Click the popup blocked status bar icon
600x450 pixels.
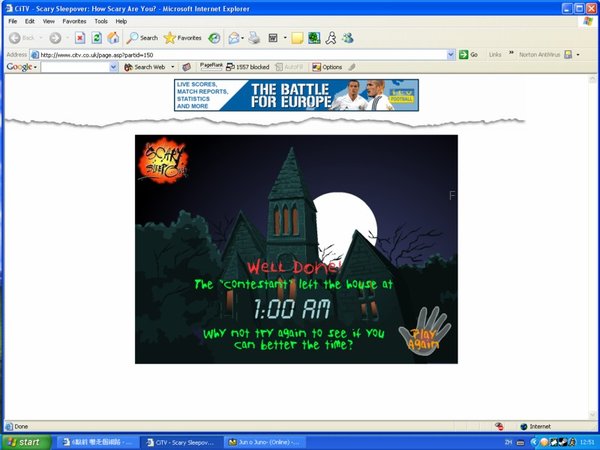[x=499, y=426]
